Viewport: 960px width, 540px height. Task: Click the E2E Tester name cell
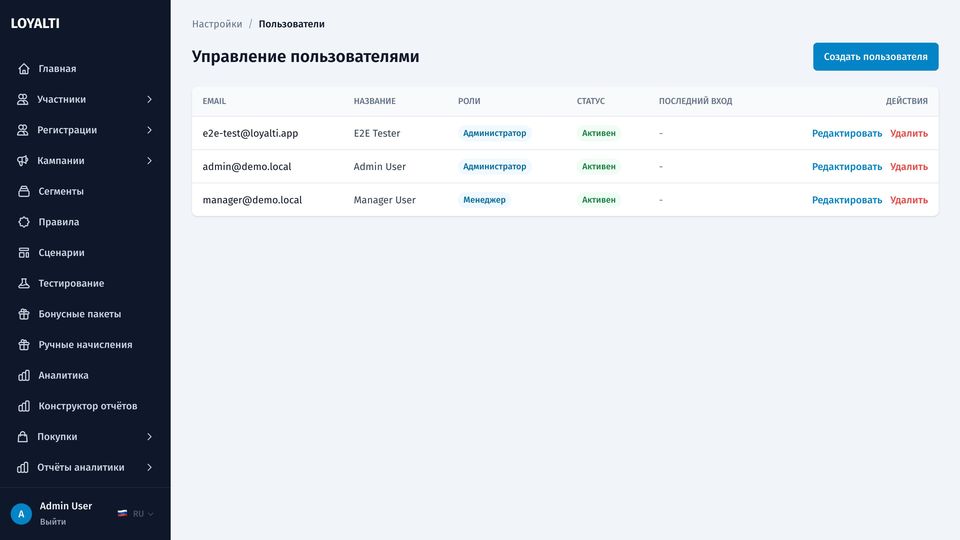(x=377, y=133)
